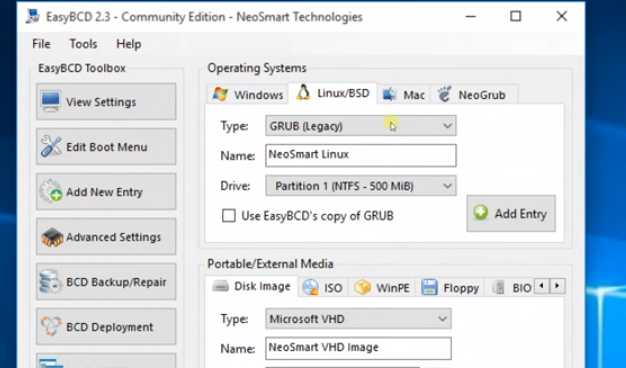Switch to the Mac tab

point(404,95)
